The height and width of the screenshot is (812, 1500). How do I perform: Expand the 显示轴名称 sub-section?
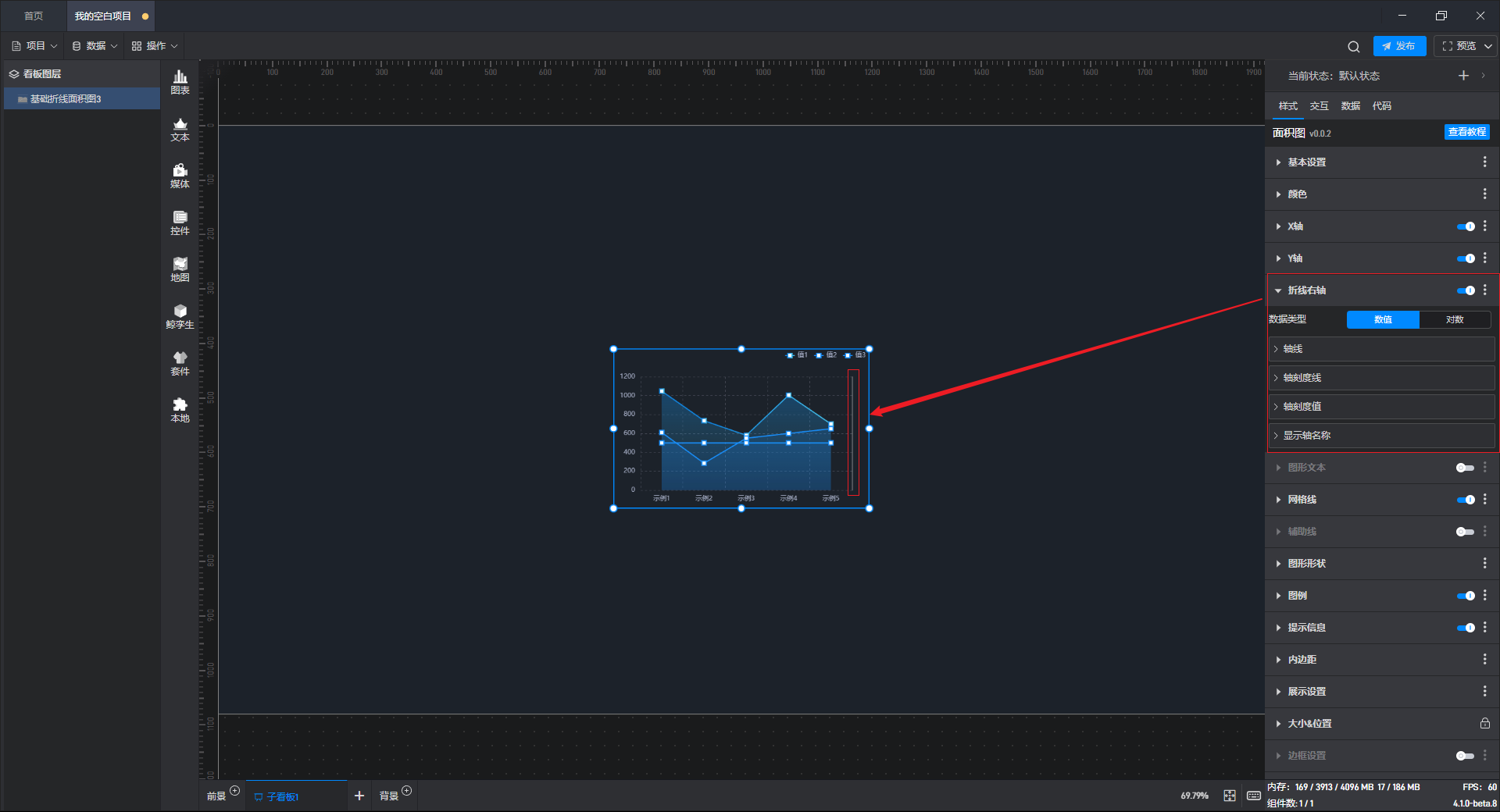pyautogui.click(x=1382, y=436)
